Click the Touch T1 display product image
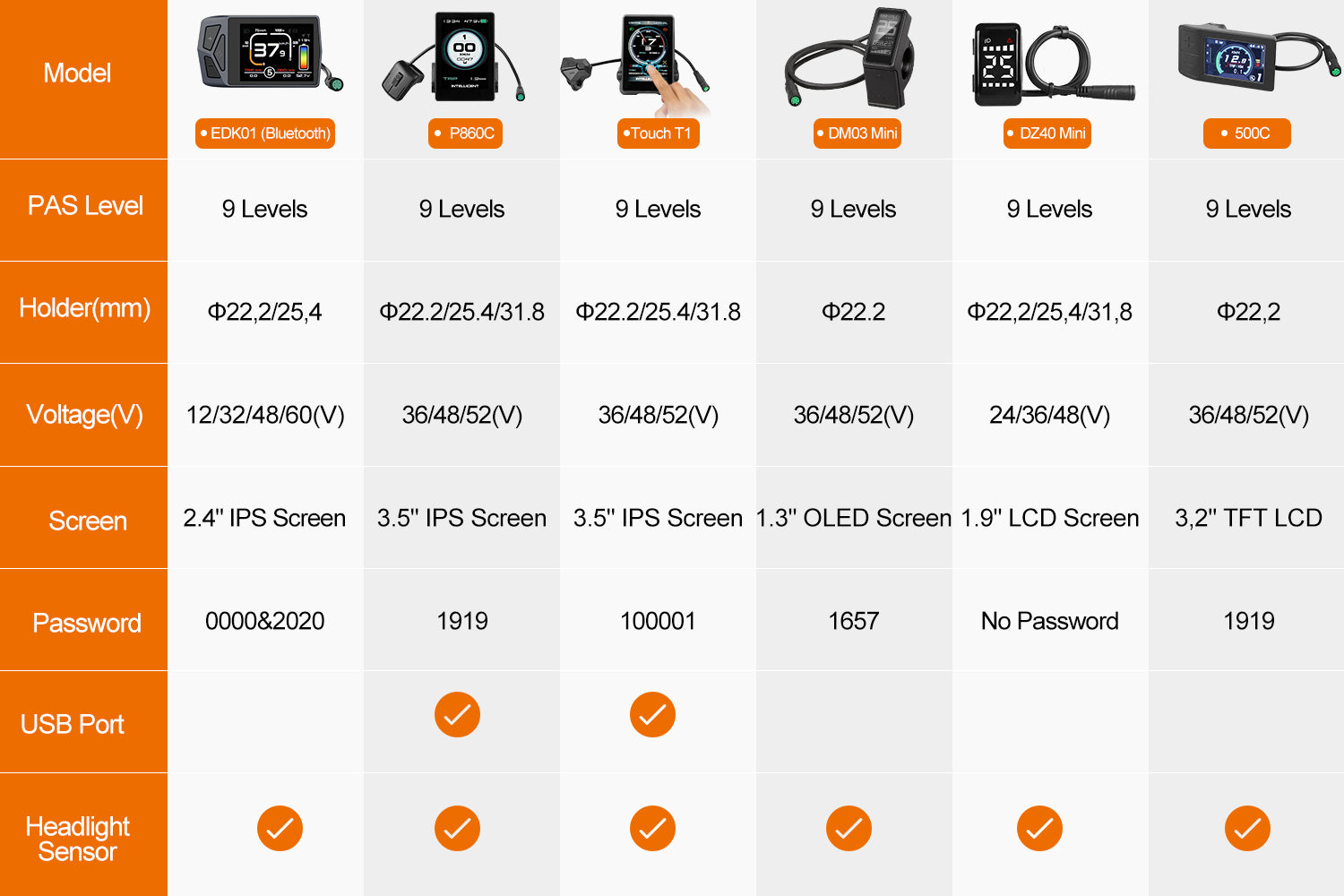Image resolution: width=1344 pixels, height=896 pixels. pos(637,61)
